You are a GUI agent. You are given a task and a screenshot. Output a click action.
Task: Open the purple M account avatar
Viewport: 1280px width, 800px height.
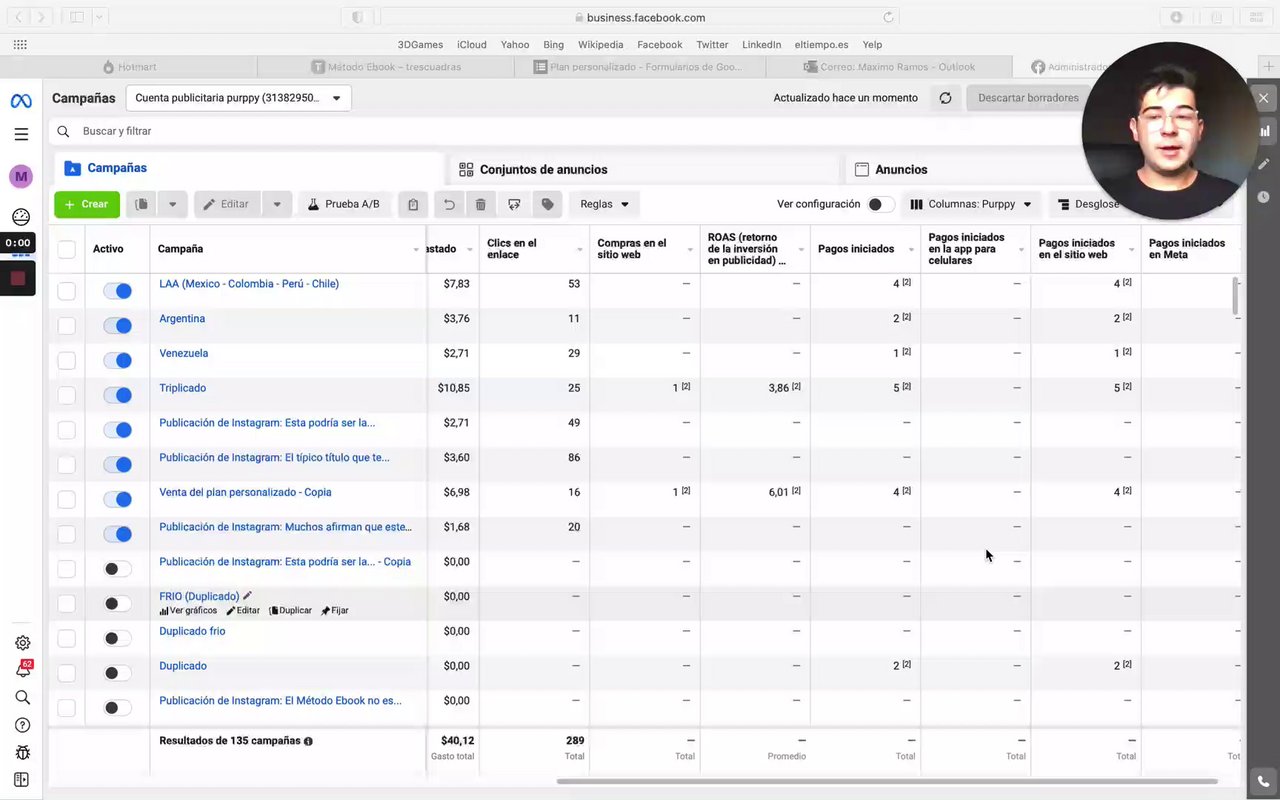tap(21, 177)
